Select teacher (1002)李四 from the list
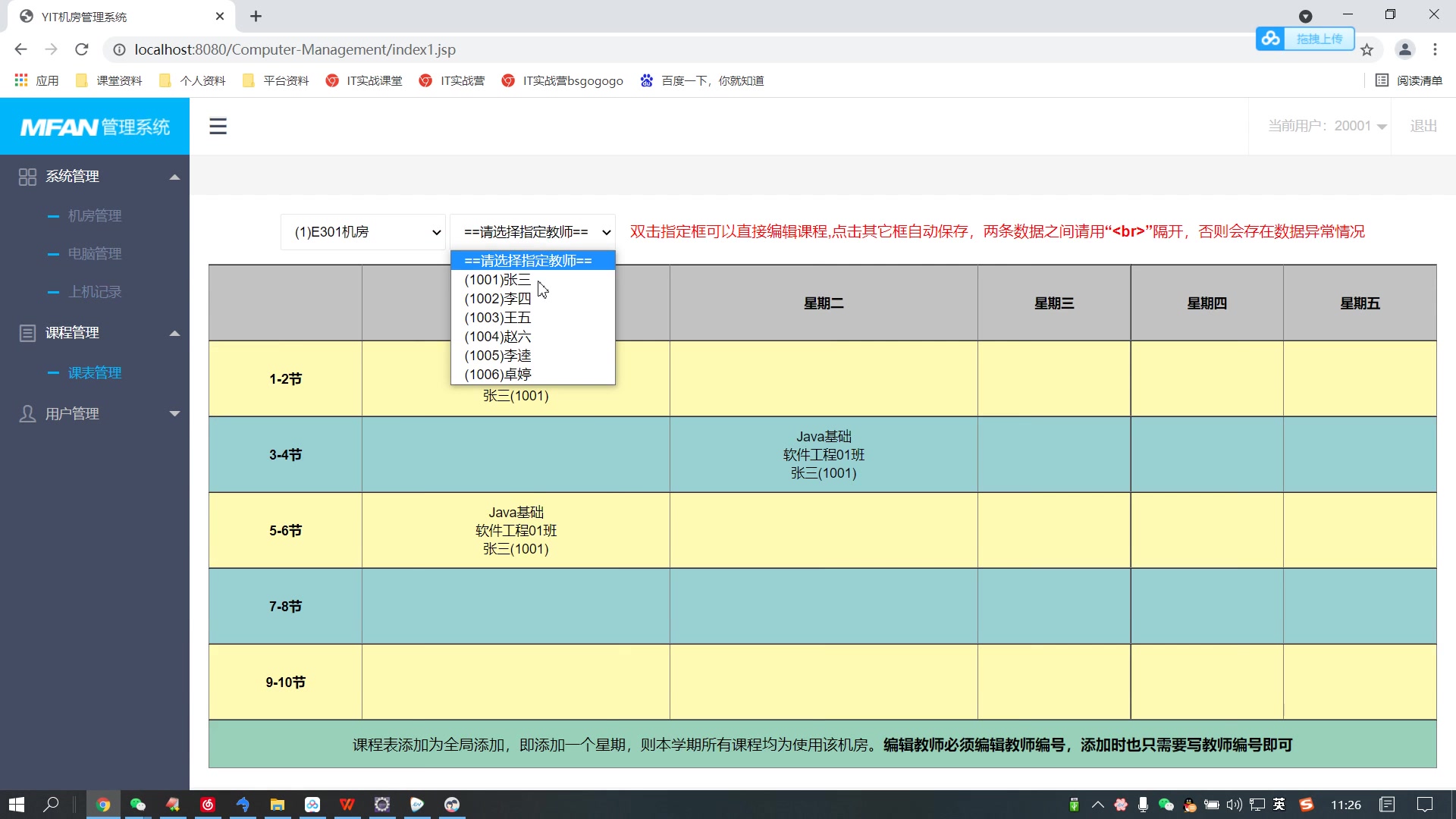Viewport: 1456px width, 819px height. (x=498, y=299)
